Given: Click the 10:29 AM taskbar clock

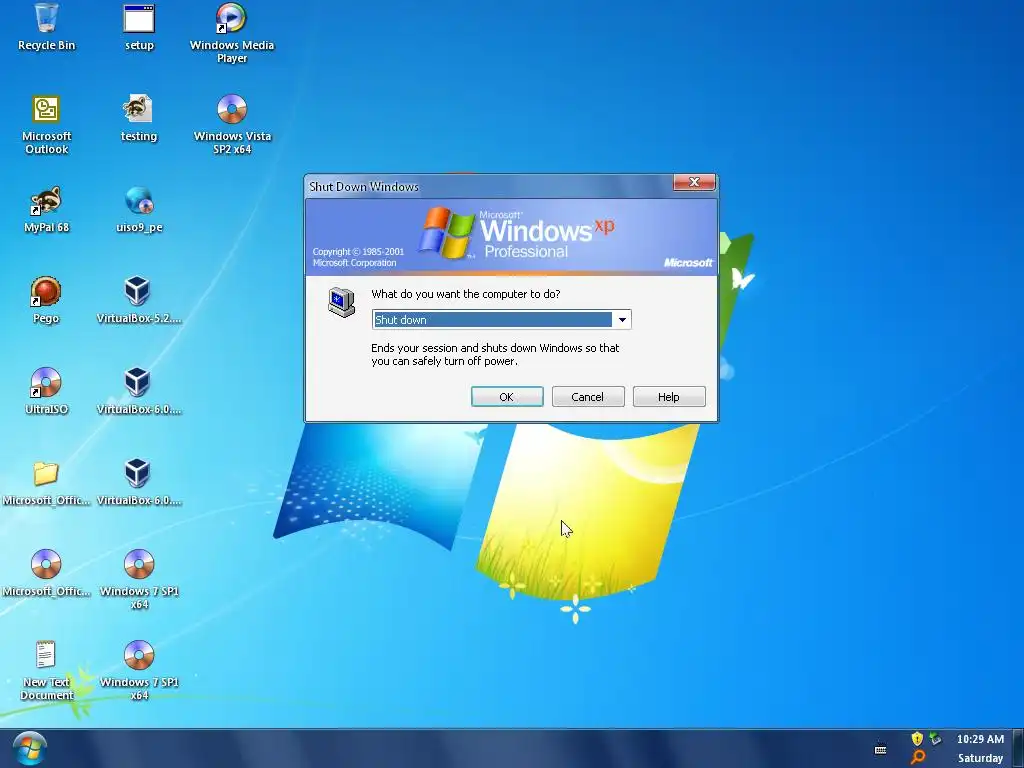Looking at the screenshot, I should coord(980,739).
